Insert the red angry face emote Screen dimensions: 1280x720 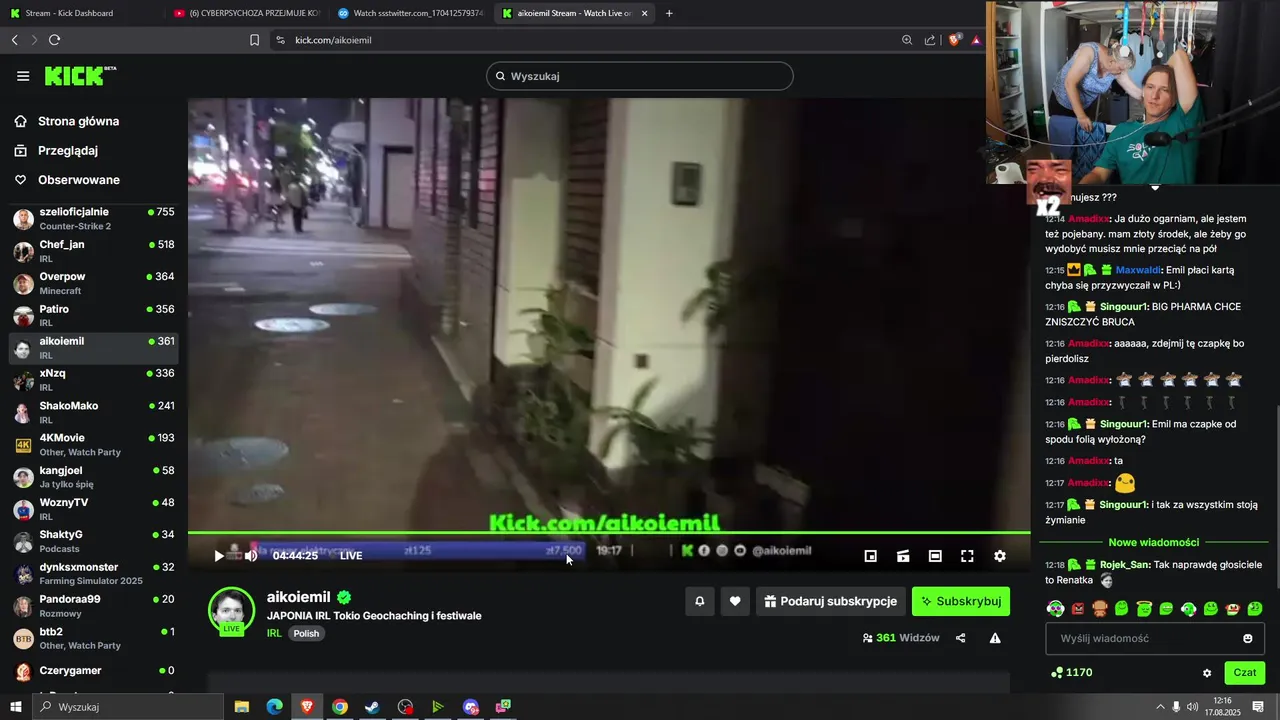click(x=1078, y=608)
